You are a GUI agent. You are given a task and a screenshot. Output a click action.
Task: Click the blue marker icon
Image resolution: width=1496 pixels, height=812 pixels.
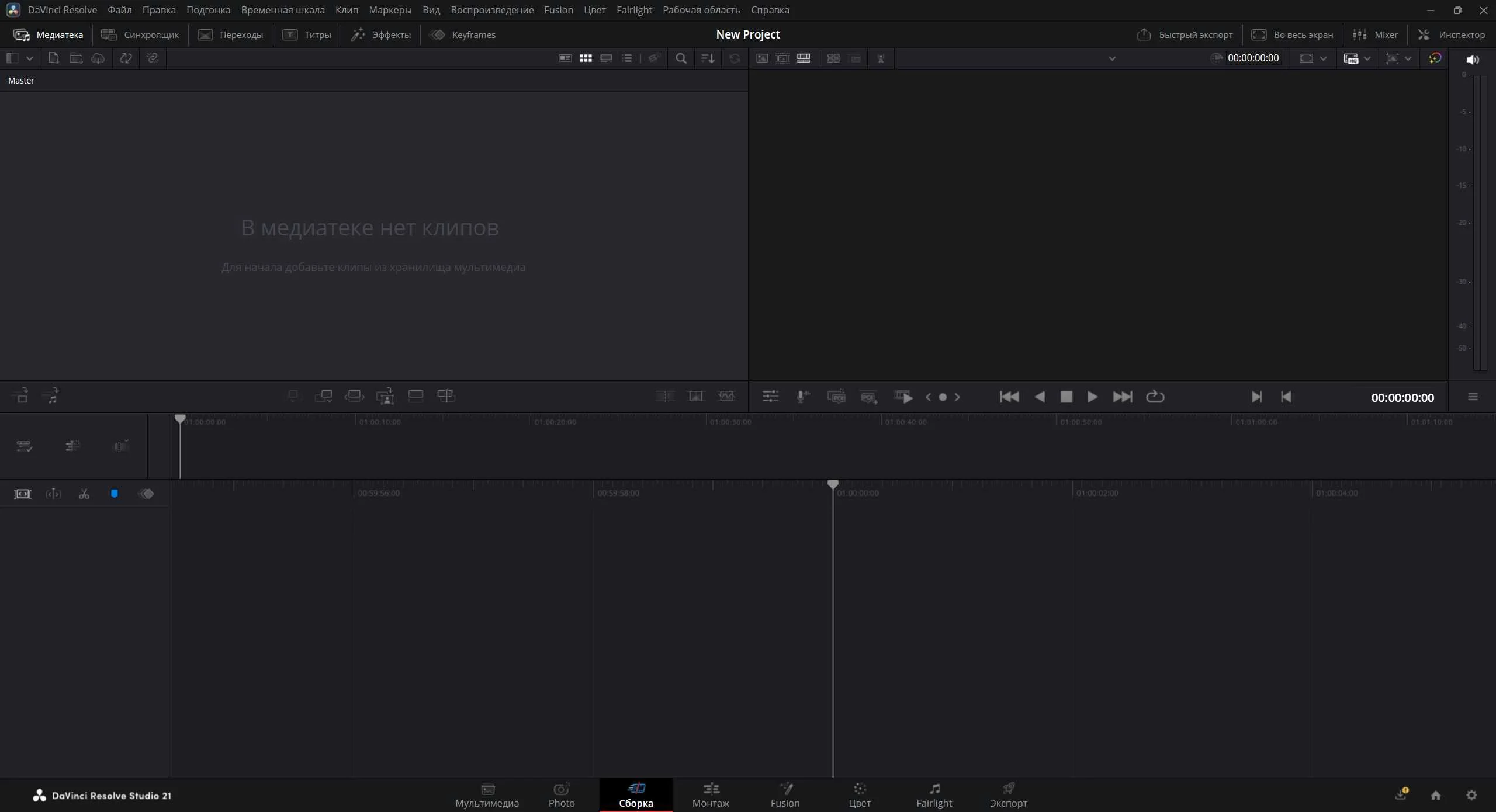[x=115, y=494]
